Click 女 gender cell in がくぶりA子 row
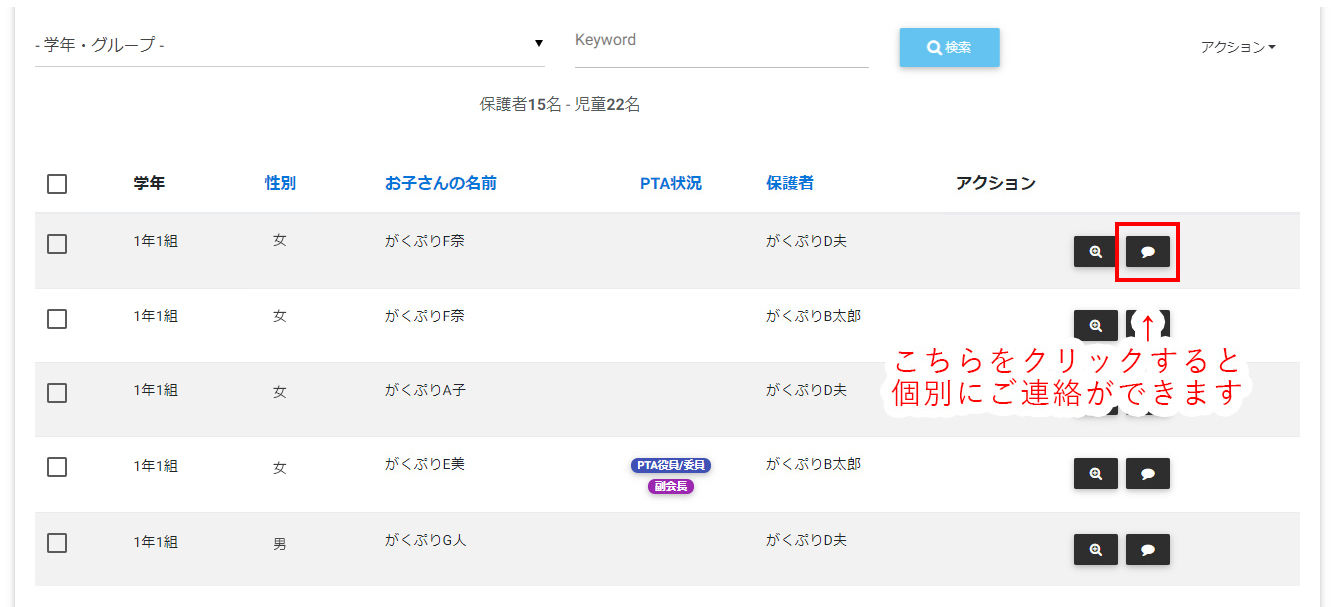1333x607 pixels. [x=280, y=393]
